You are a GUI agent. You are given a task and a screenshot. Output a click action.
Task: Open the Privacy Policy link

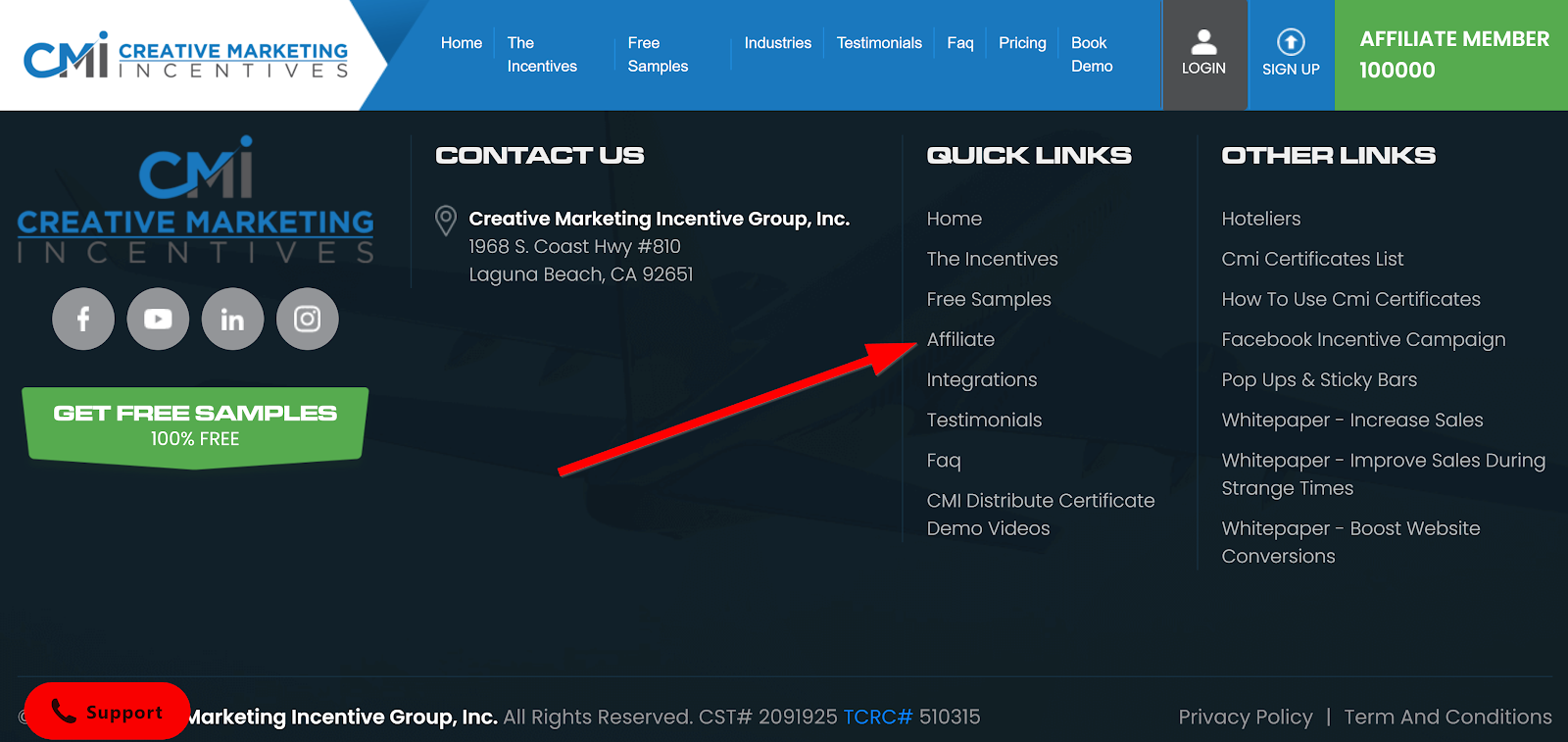point(1246,717)
